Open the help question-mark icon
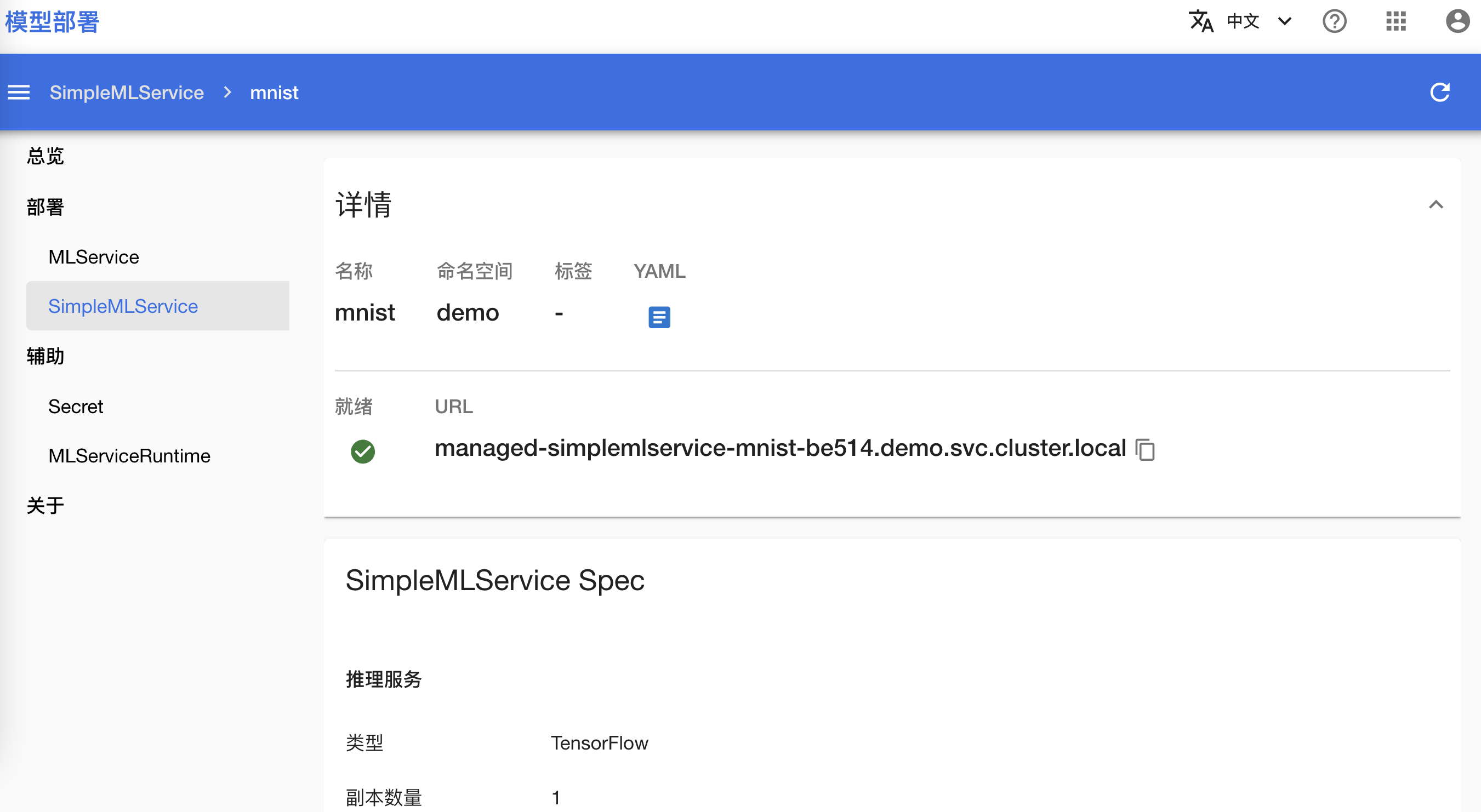 point(1335,22)
